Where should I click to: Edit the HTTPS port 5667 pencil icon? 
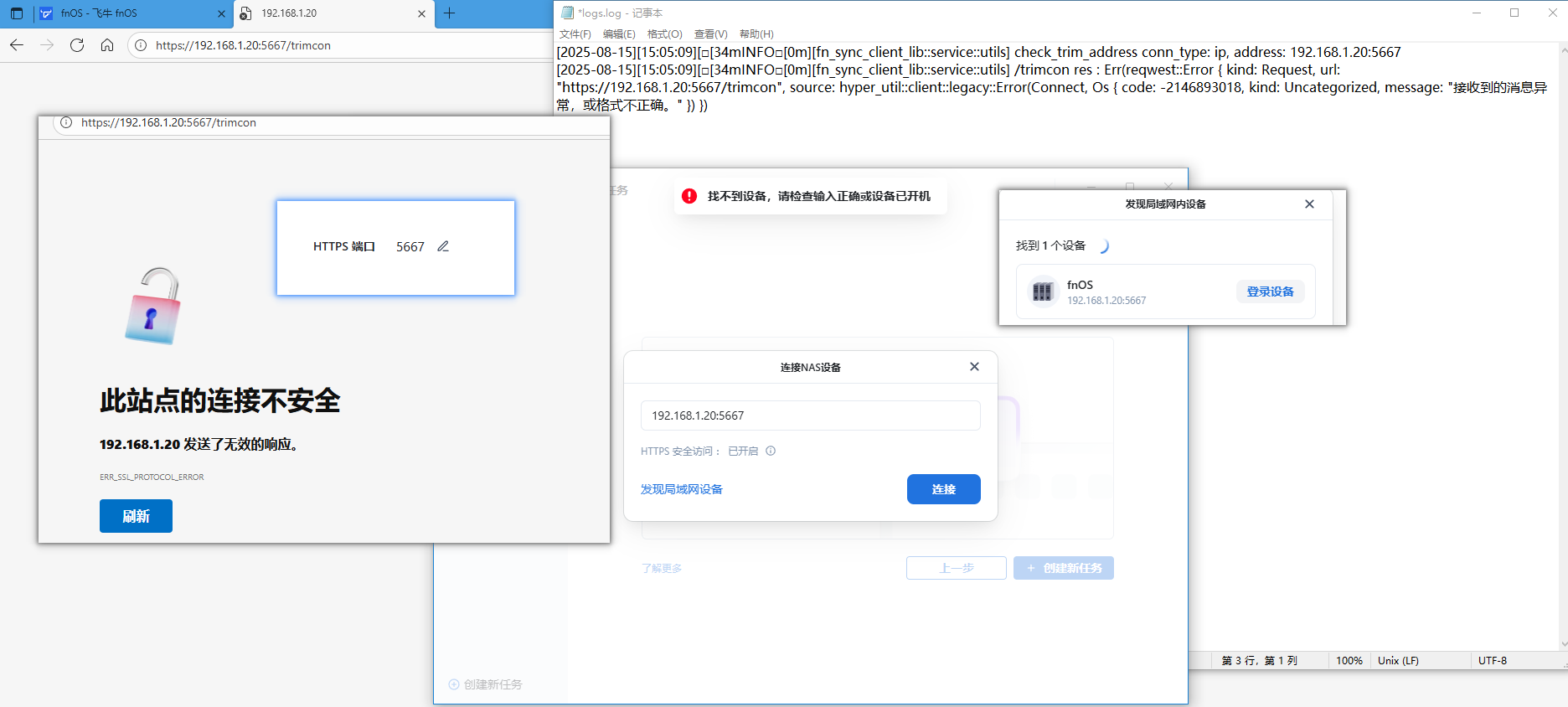[x=443, y=246]
